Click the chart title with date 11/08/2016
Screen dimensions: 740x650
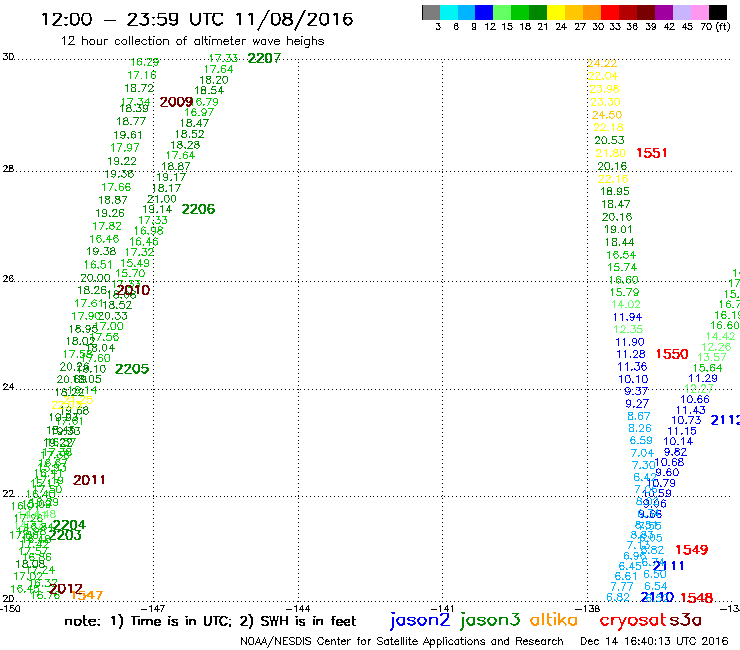197,19
